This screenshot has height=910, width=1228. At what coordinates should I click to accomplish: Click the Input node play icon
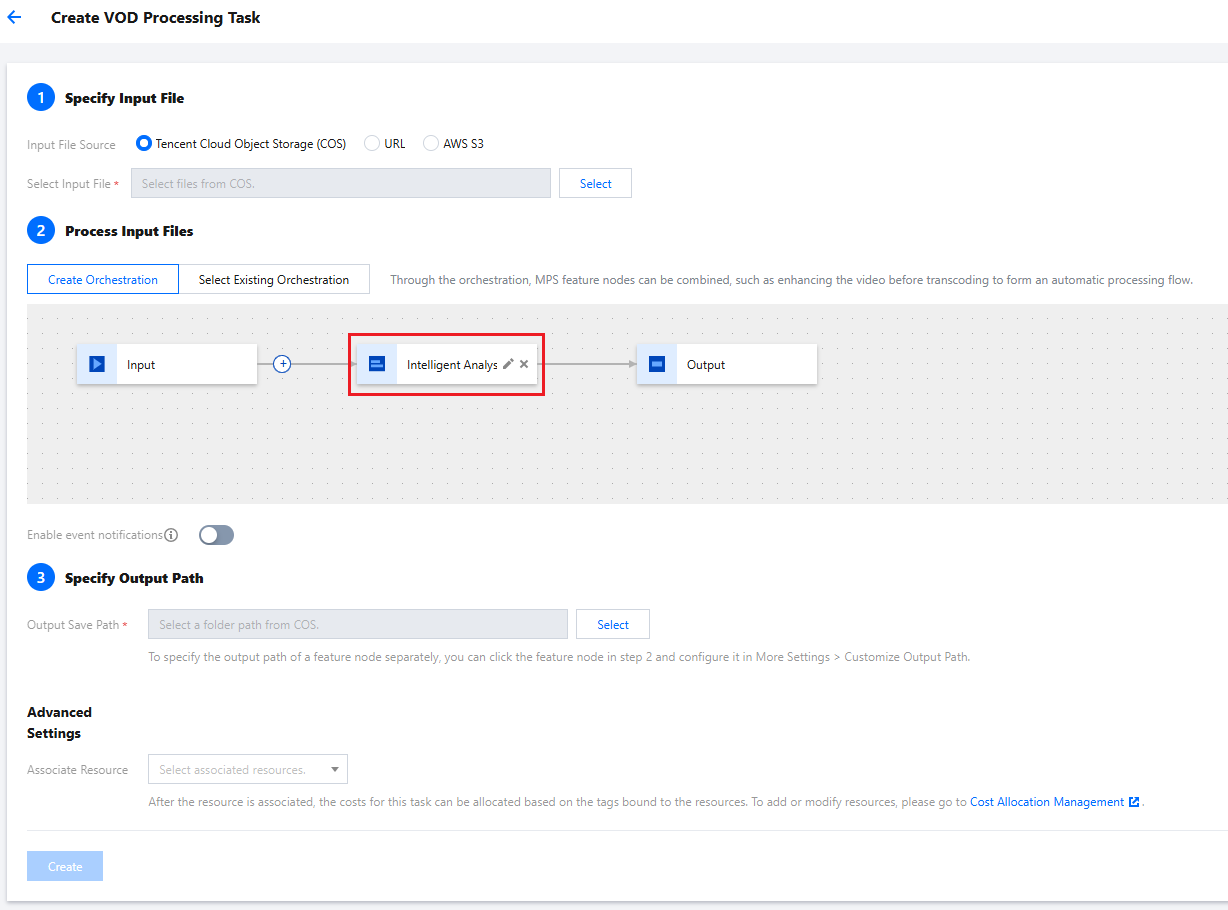(x=97, y=364)
